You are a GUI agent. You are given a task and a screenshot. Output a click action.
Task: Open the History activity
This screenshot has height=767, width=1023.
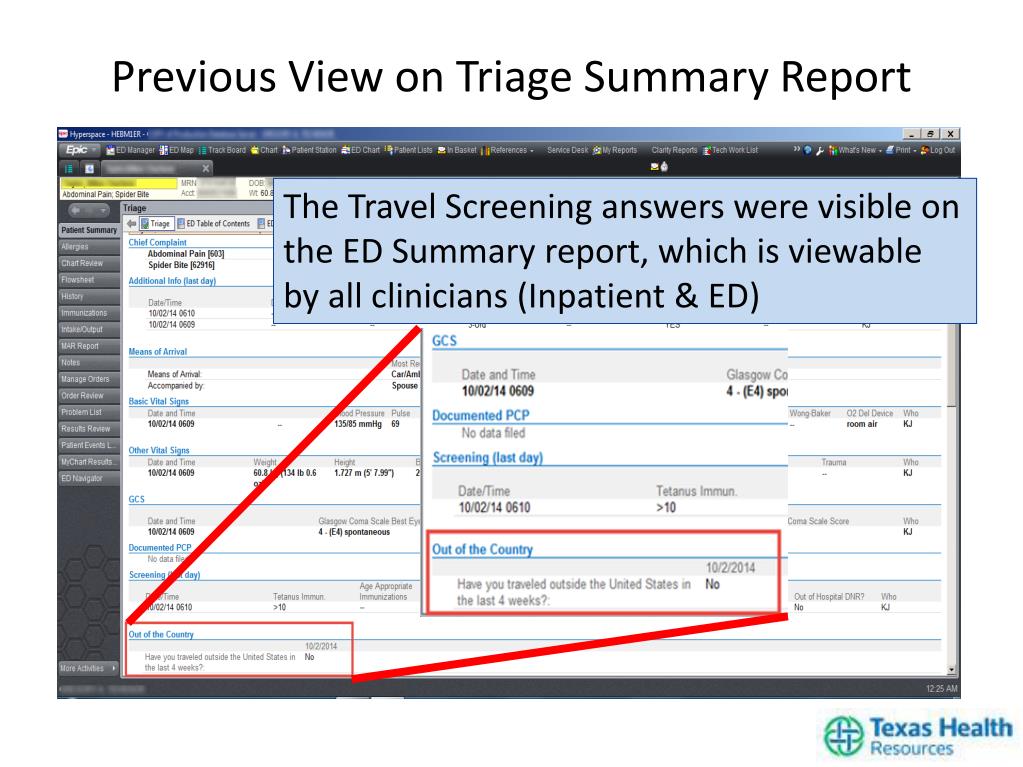click(x=89, y=296)
